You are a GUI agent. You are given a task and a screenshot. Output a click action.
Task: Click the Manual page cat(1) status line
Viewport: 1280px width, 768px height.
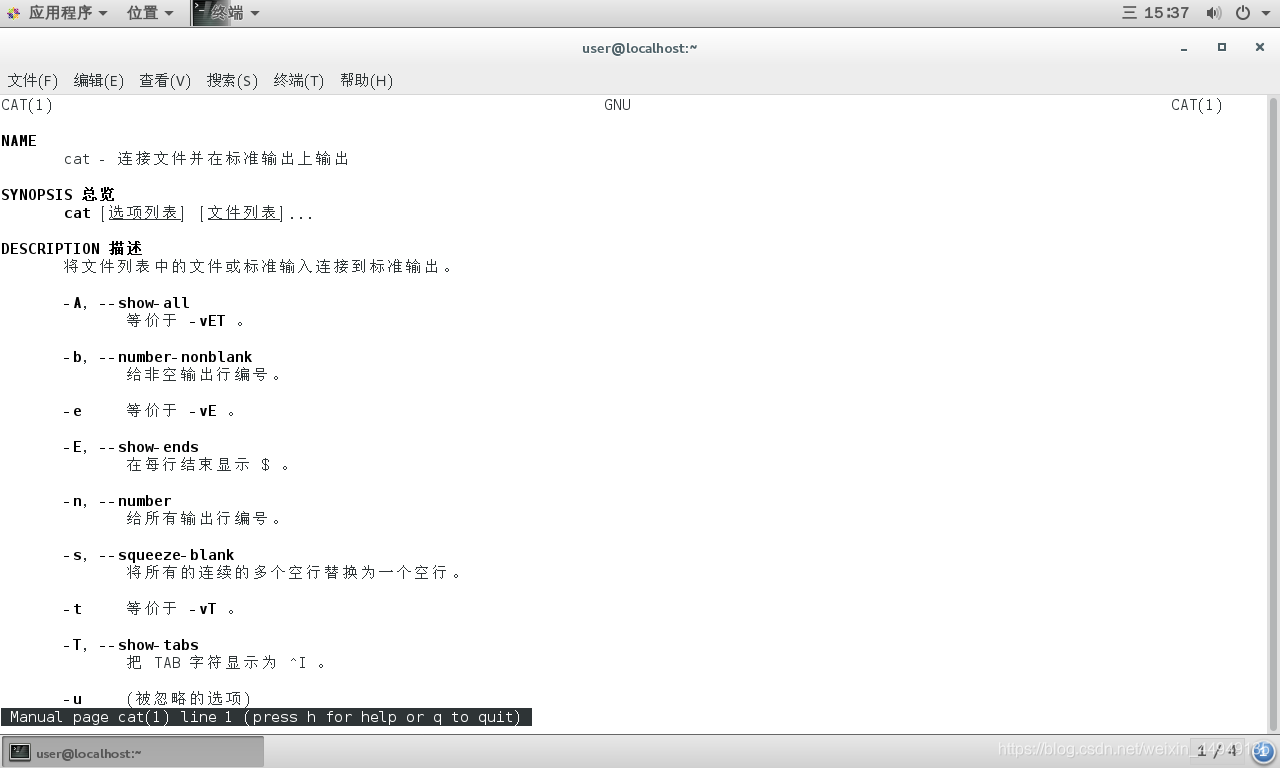[x=266, y=717]
